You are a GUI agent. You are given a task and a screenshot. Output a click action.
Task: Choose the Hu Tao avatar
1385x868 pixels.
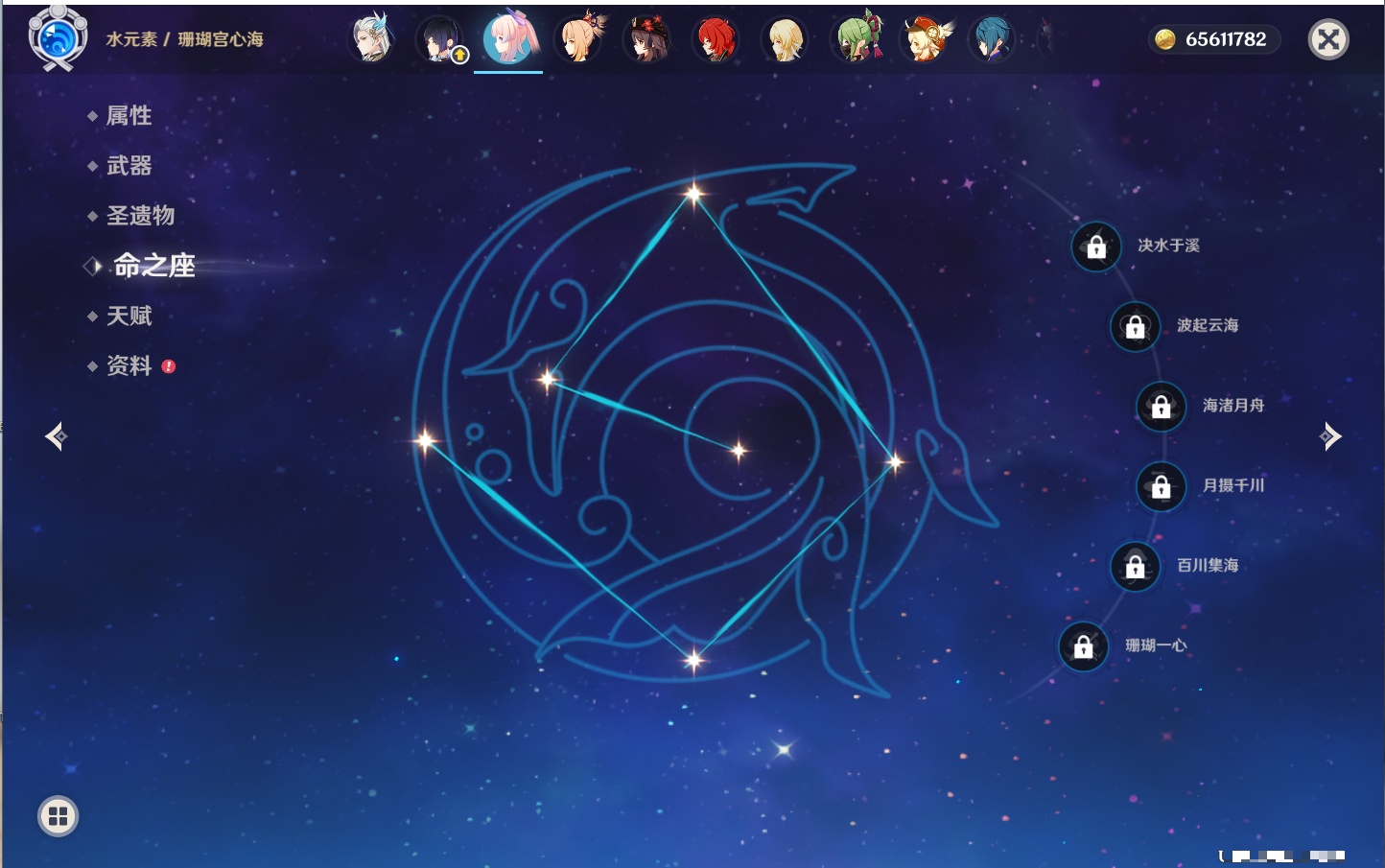tap(647, 39)
